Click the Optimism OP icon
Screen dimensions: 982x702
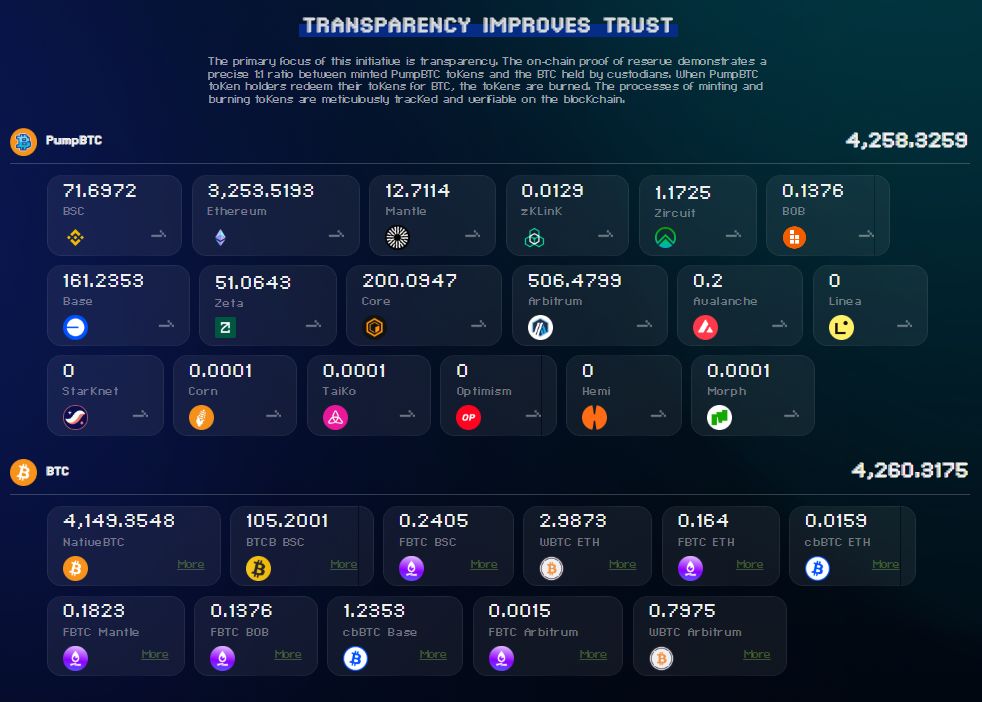pyautogui.click(x=467, y=417)
